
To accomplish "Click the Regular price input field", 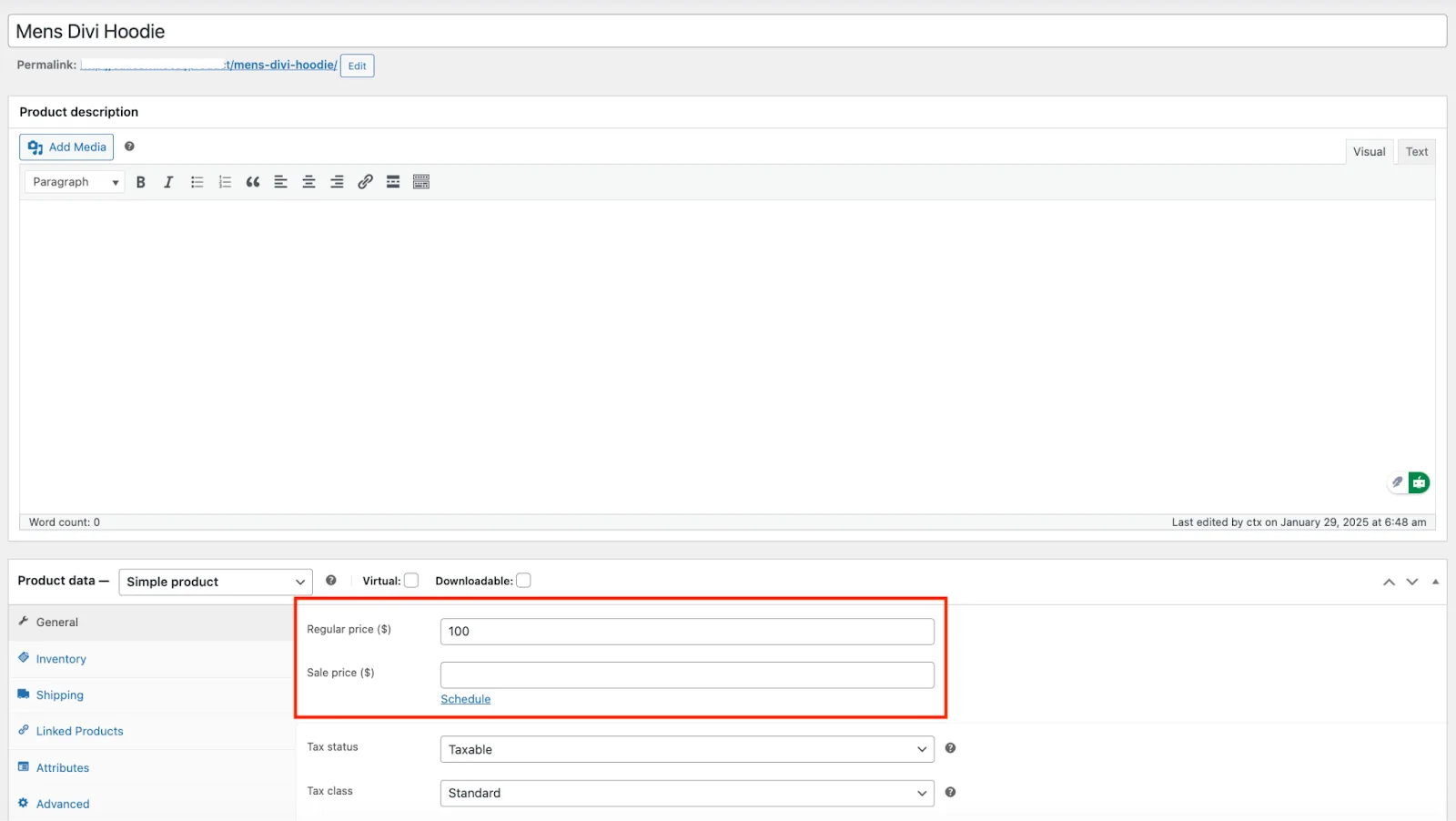I will point(687,632).
